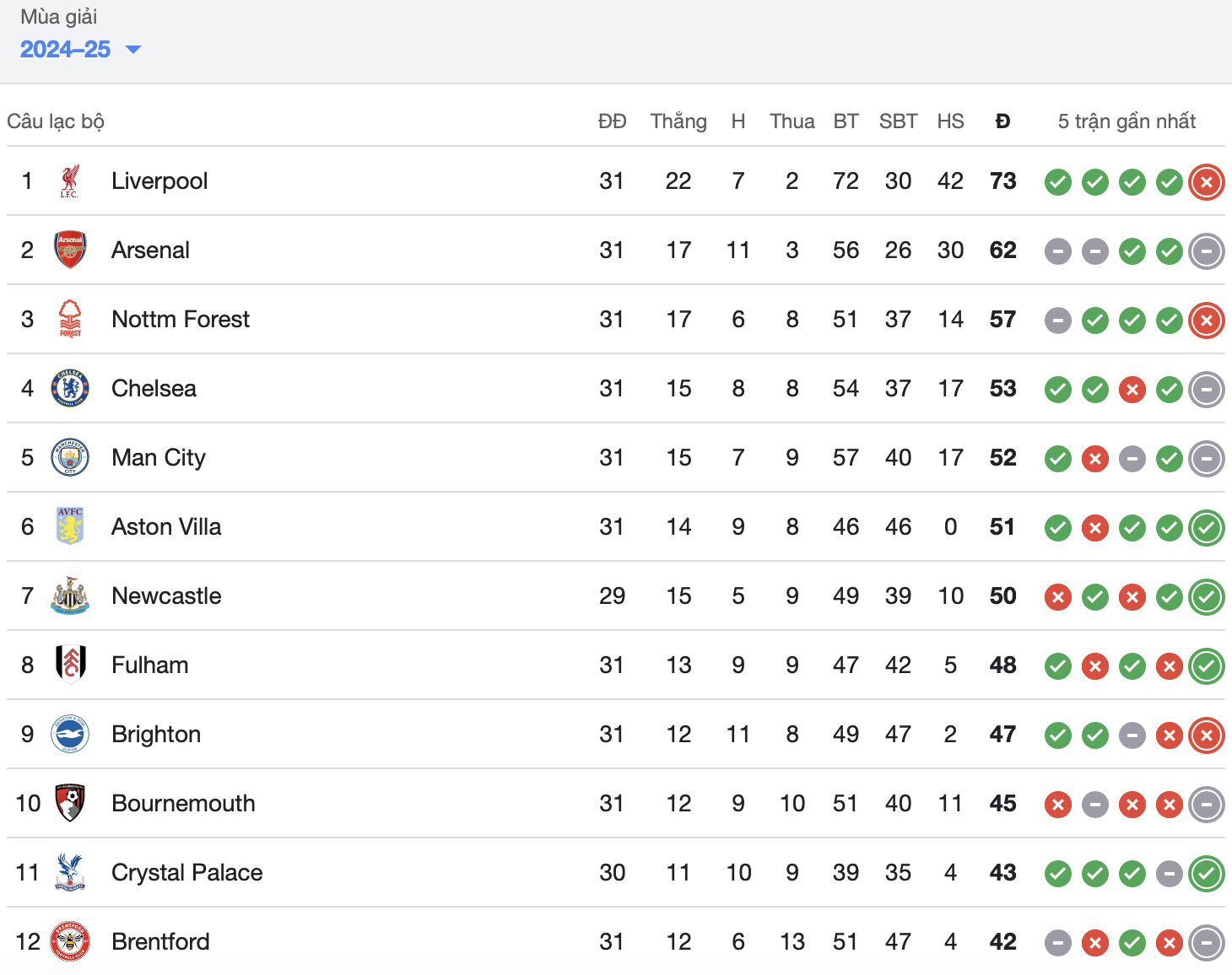Click the Thắng column header
The height and width of the screenshot is (975, 1232).
(678, 121)
